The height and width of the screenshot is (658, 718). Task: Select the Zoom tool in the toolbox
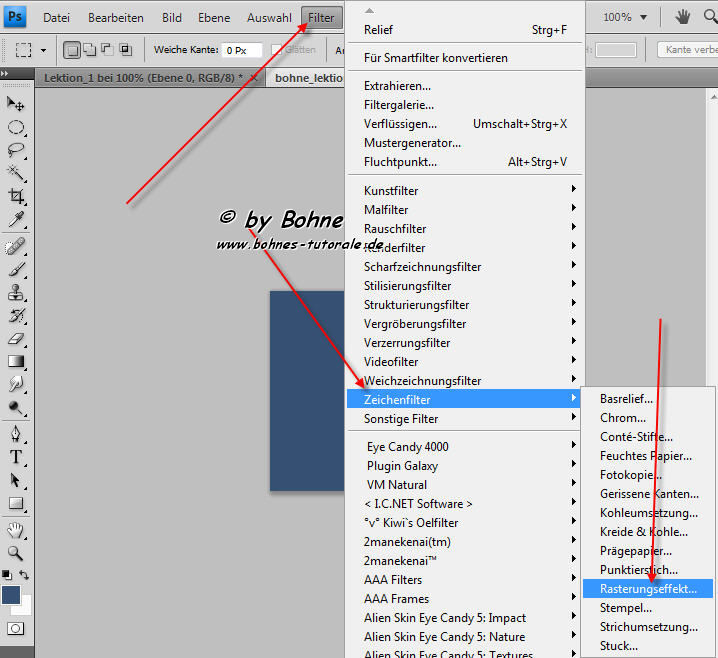16,552
